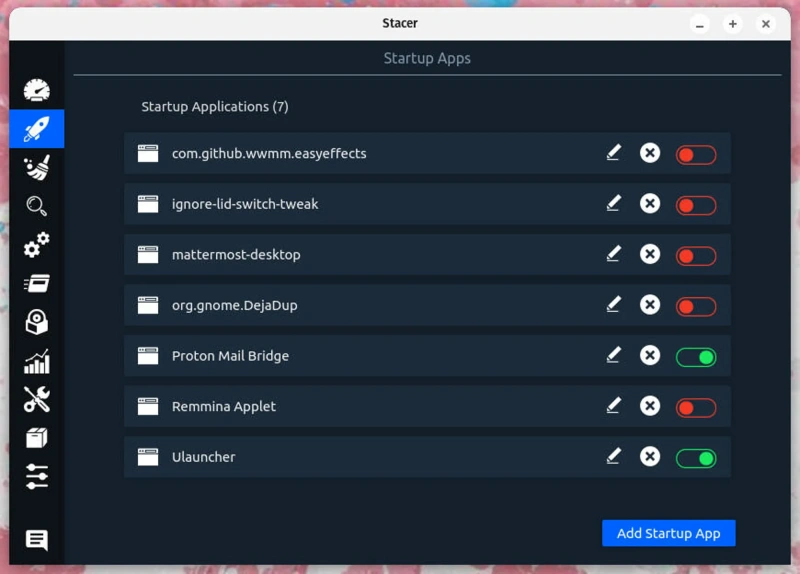Open Settings sliders icon in sidebar
The image size is (800, 574).
(x=37, y=477)
